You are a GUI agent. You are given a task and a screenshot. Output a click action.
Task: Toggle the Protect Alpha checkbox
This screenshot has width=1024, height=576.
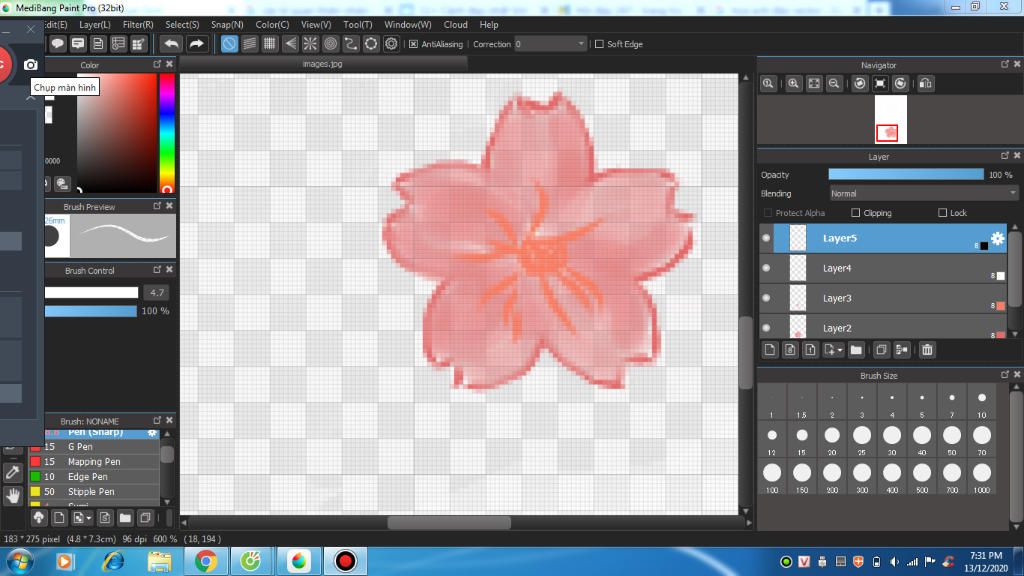768,213
